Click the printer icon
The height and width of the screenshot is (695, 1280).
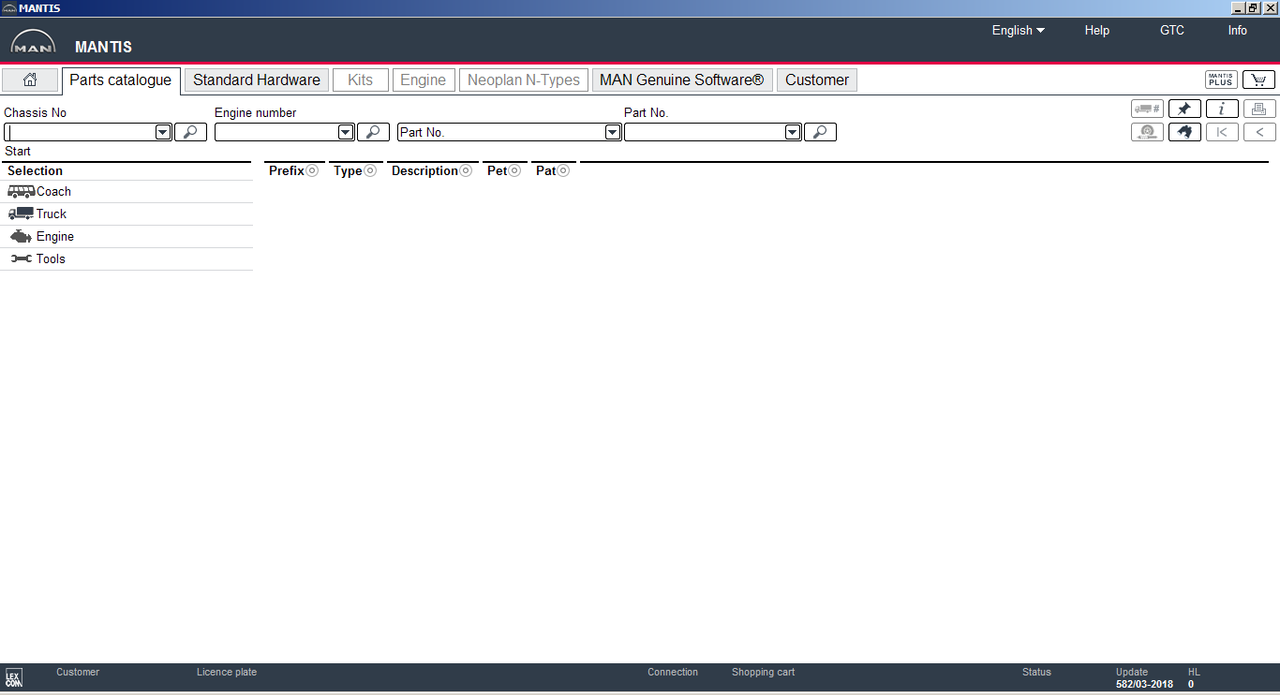tap(1260, 109)
